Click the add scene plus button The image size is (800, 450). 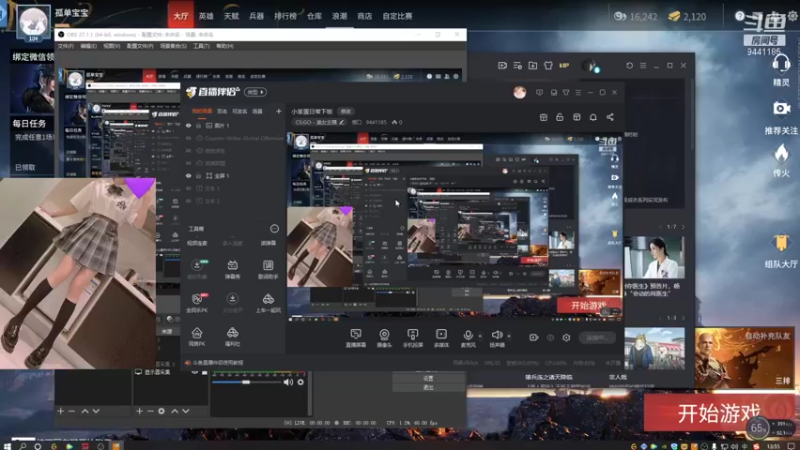279,111
